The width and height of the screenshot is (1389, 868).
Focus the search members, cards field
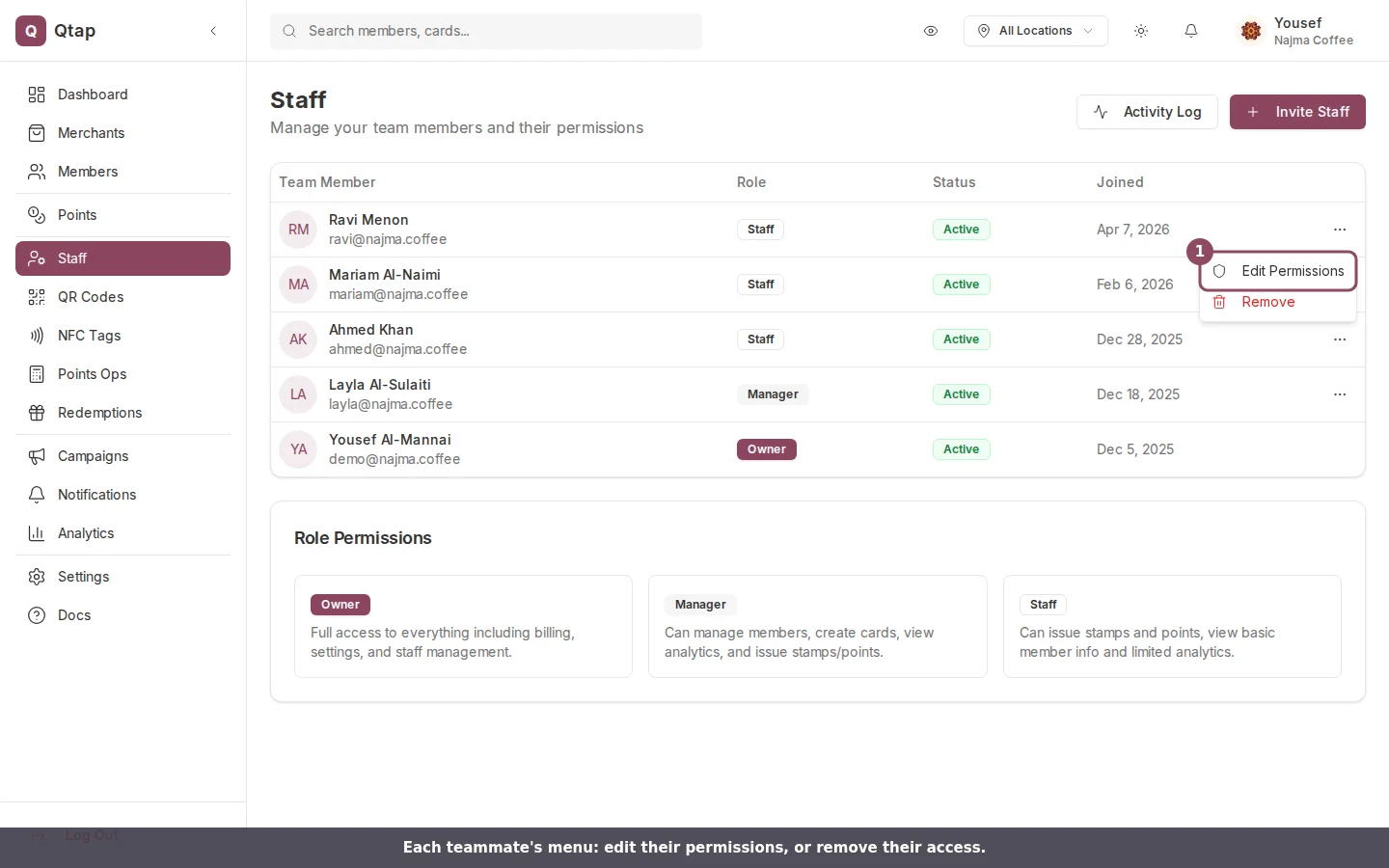pos(486,31)
